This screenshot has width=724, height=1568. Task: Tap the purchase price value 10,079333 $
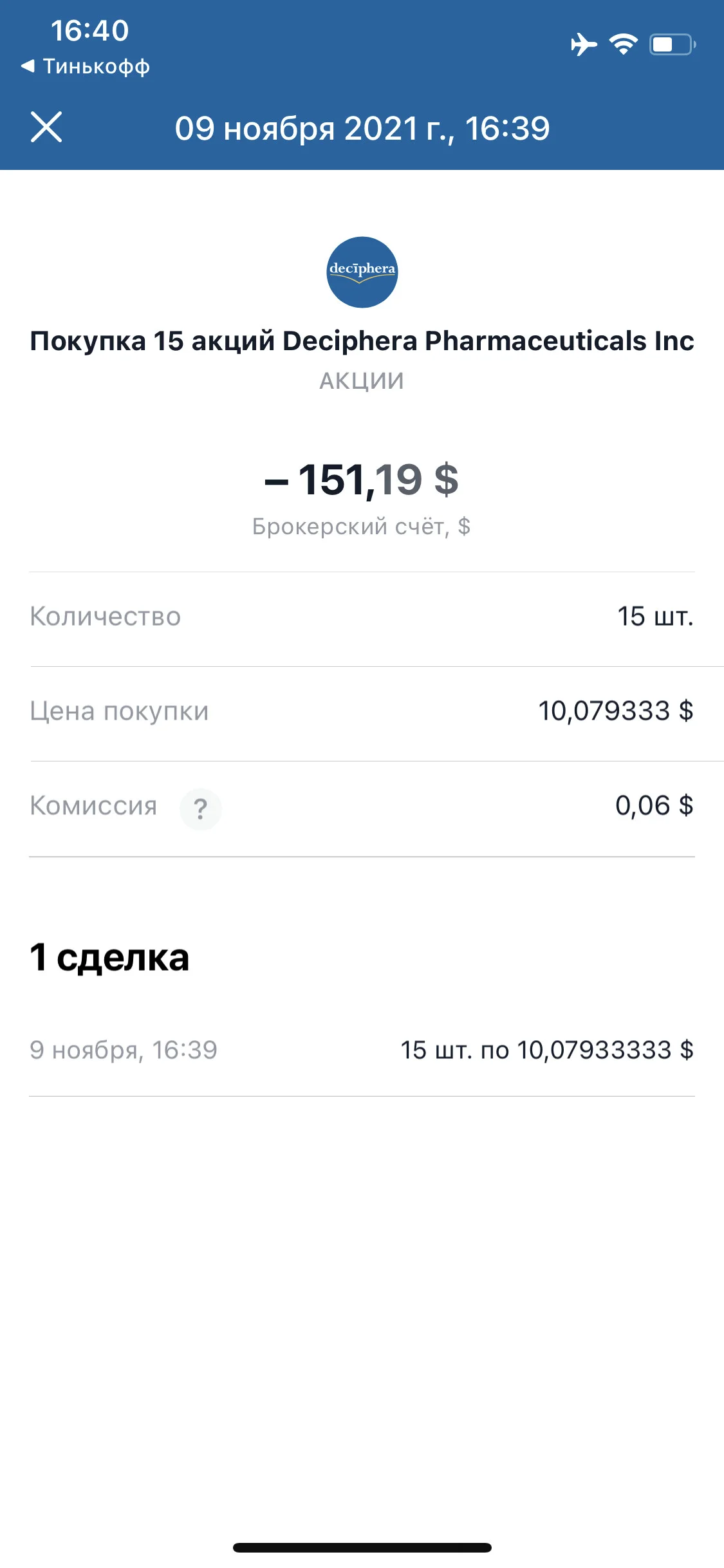coord(616,711)
